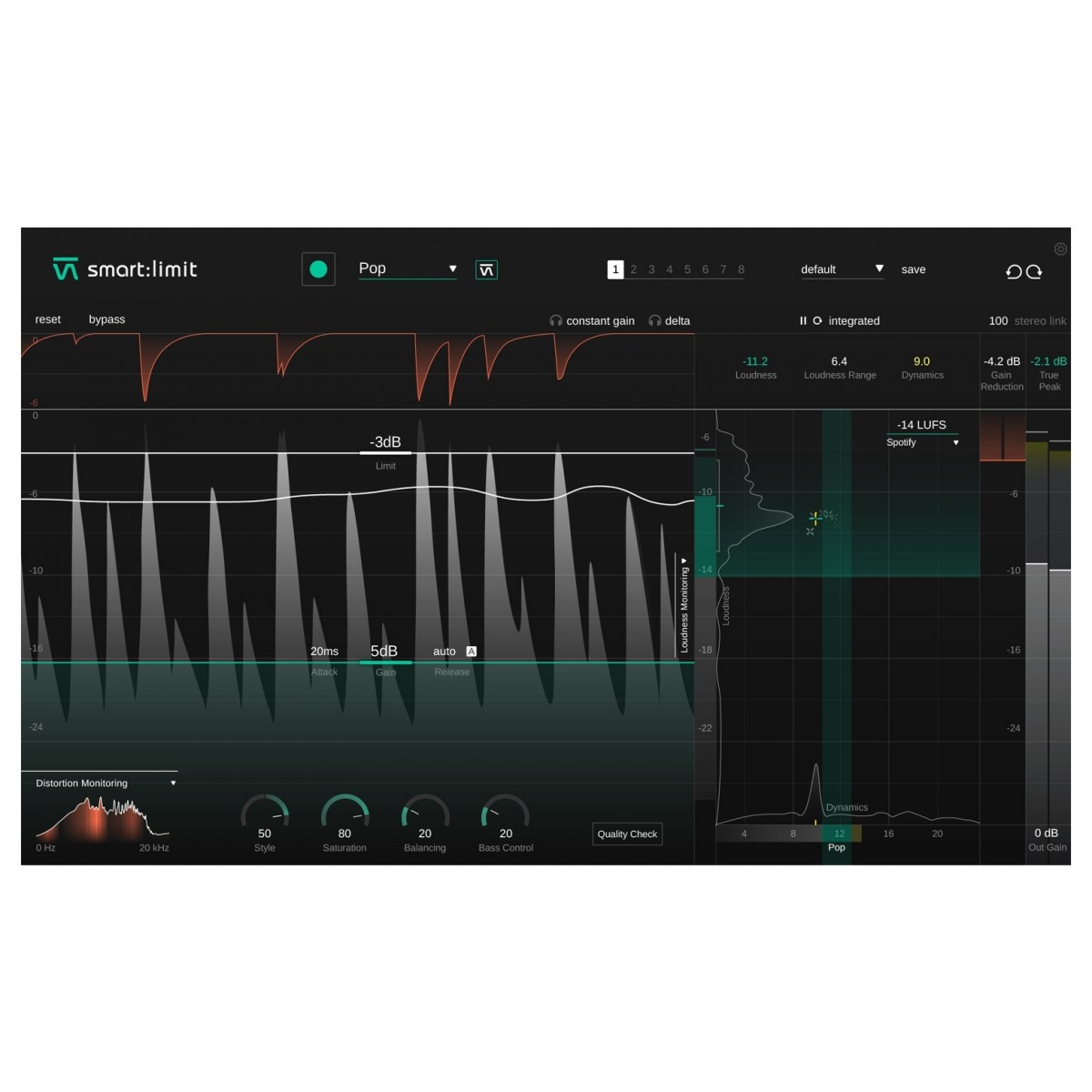1092x1092 pixels.
Task: Click the undo arrow icon
Action: pyautogui.click(x=1013, y=271)
